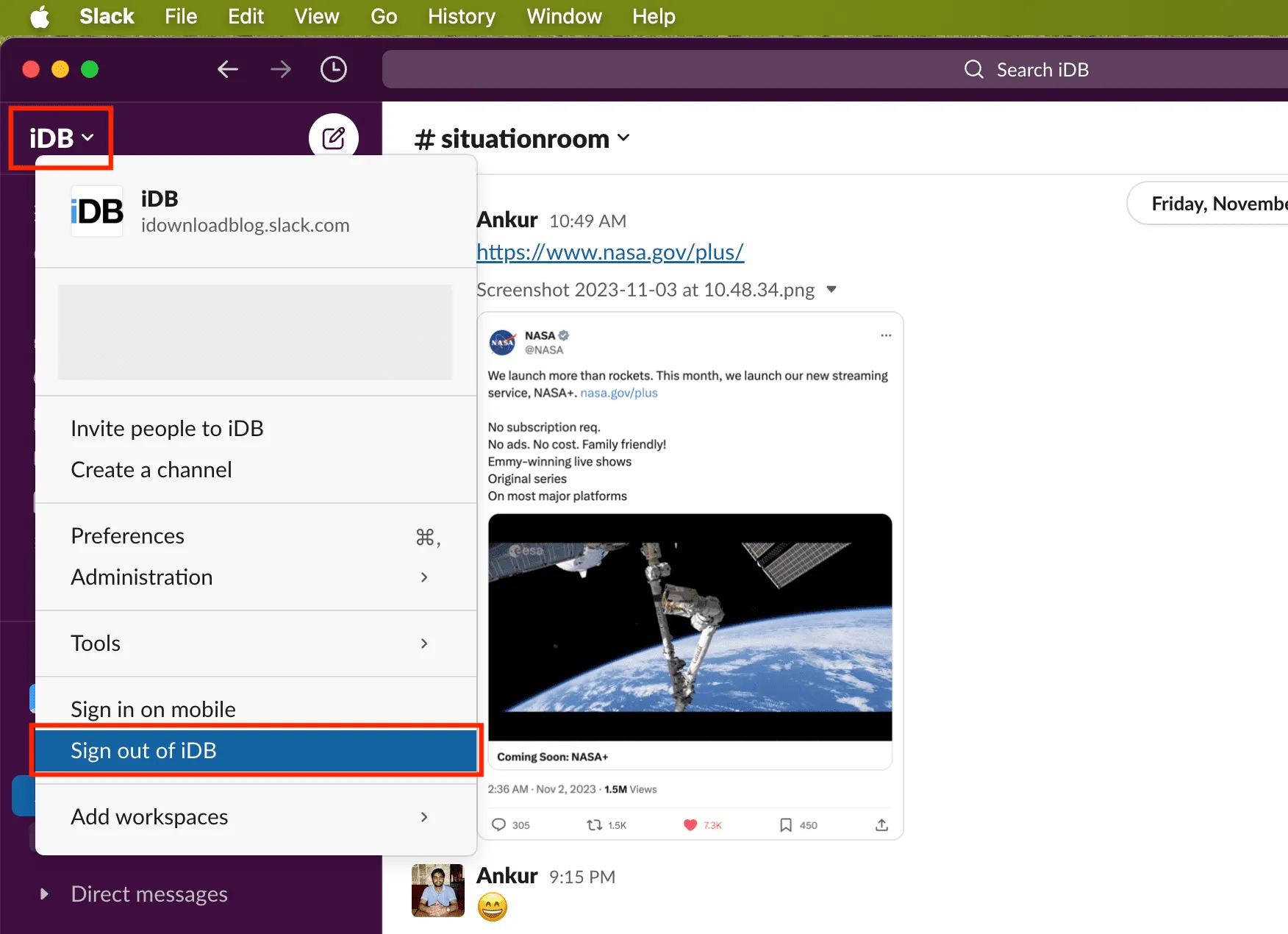Click Ankur's name on 10:49 AM message
The width and height of the screenshot is (1288, 934).
point(507,219)
